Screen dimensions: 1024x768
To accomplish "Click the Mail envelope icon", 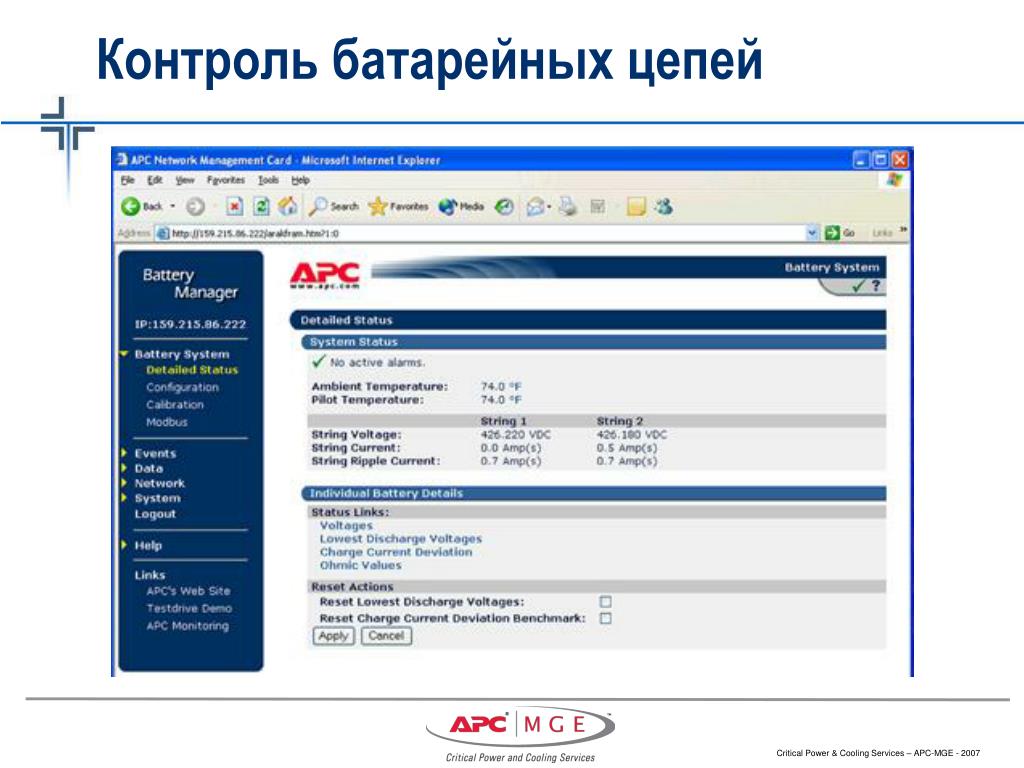I will [x=536, y=207].
